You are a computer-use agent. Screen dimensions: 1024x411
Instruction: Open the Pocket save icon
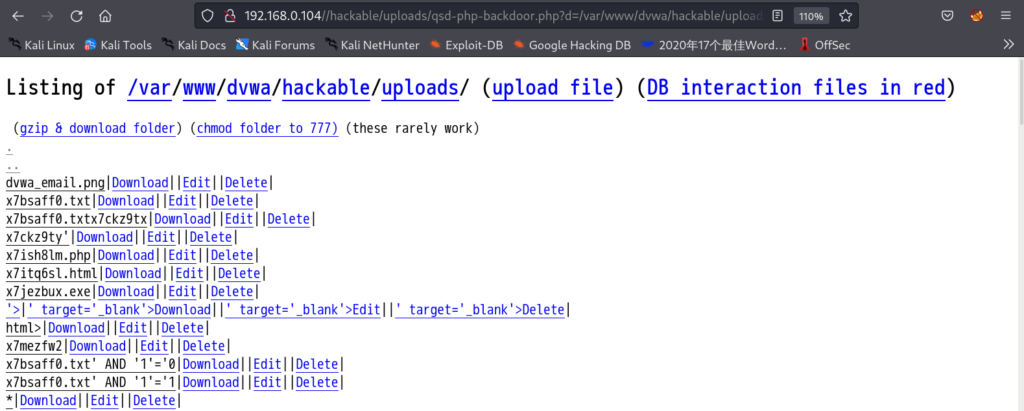(947, 16)
